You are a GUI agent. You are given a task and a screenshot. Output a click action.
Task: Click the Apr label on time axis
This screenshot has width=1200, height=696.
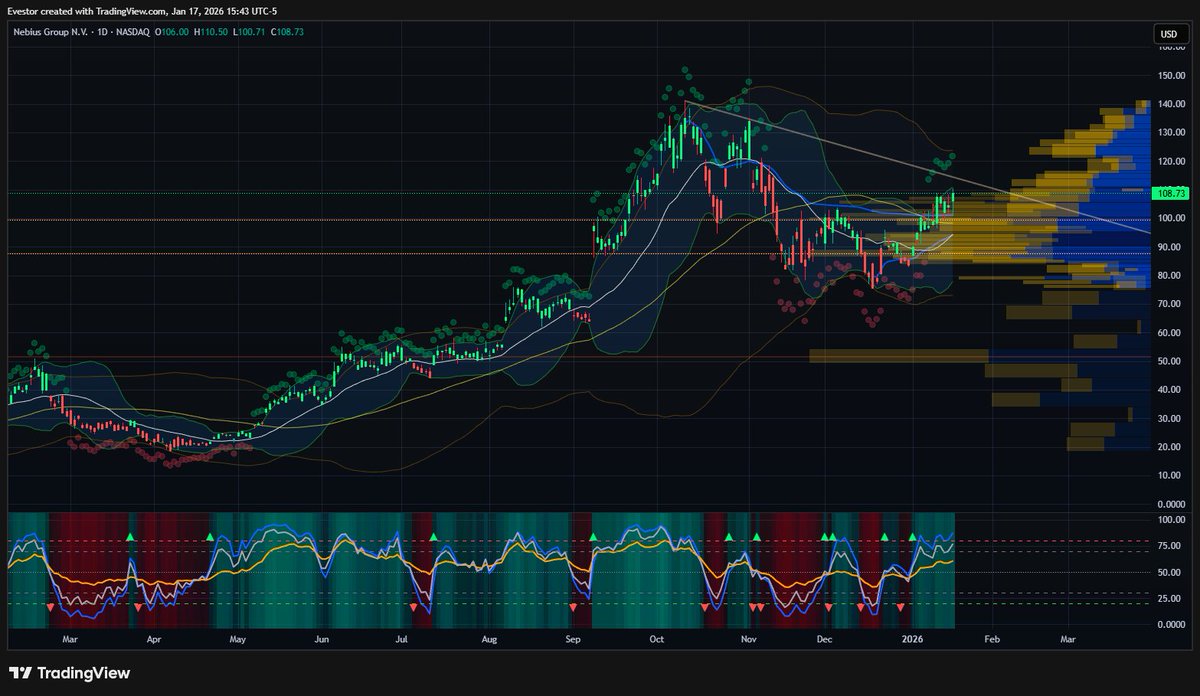tap(154, 638)
